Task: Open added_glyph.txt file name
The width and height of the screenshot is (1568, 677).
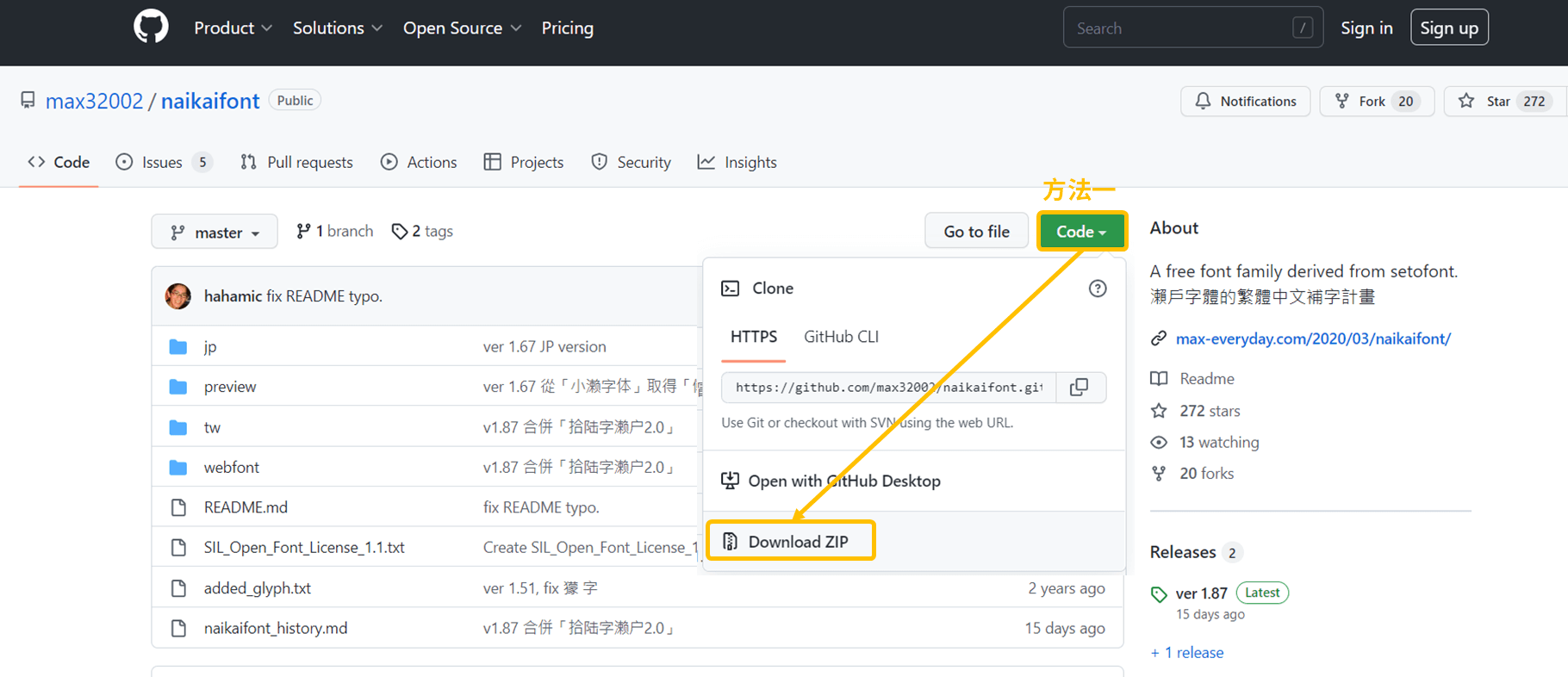Action: pos(258,588)
